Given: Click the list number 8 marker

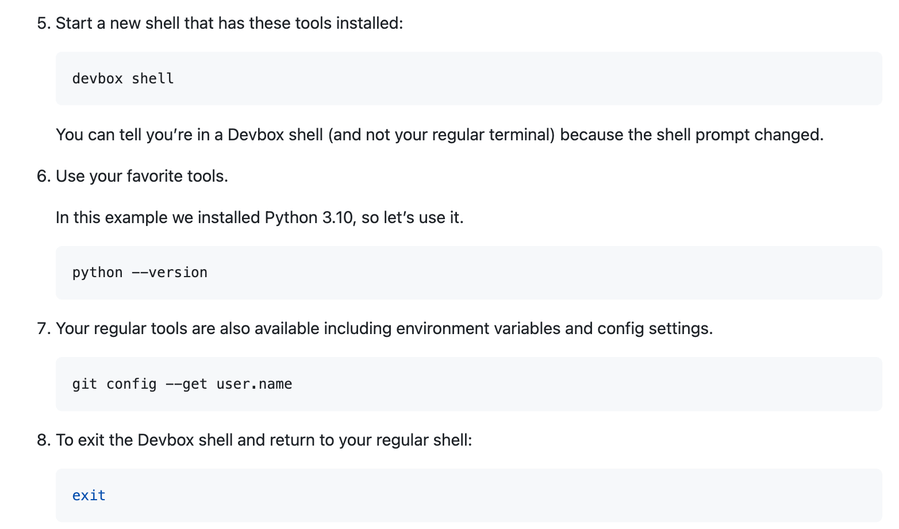Looking at the screenshot, I should (43, 440).
